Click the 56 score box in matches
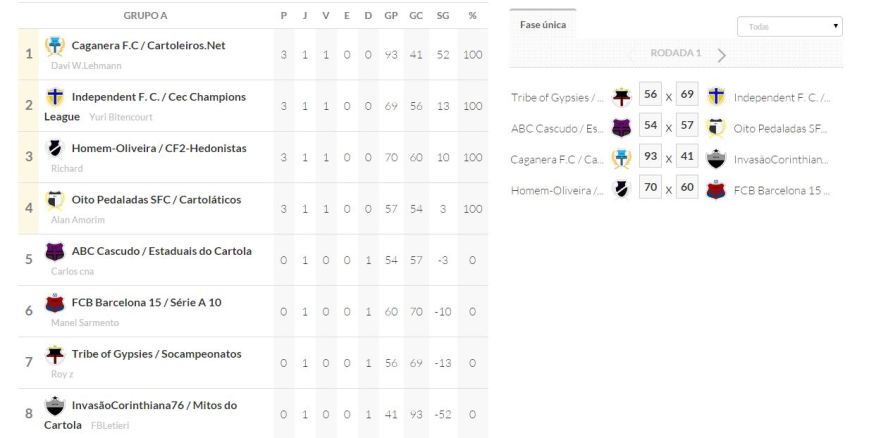This screenshot has height=438, width=869. coord(651,96)
